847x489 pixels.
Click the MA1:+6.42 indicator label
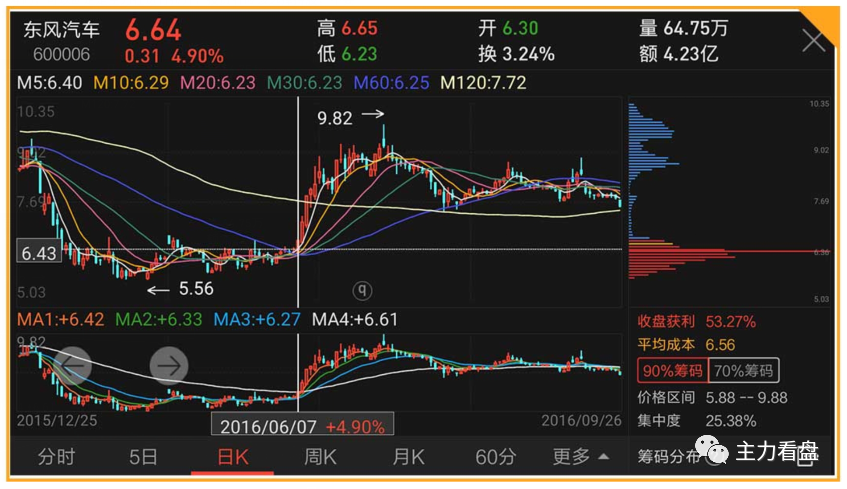(60, 319)
